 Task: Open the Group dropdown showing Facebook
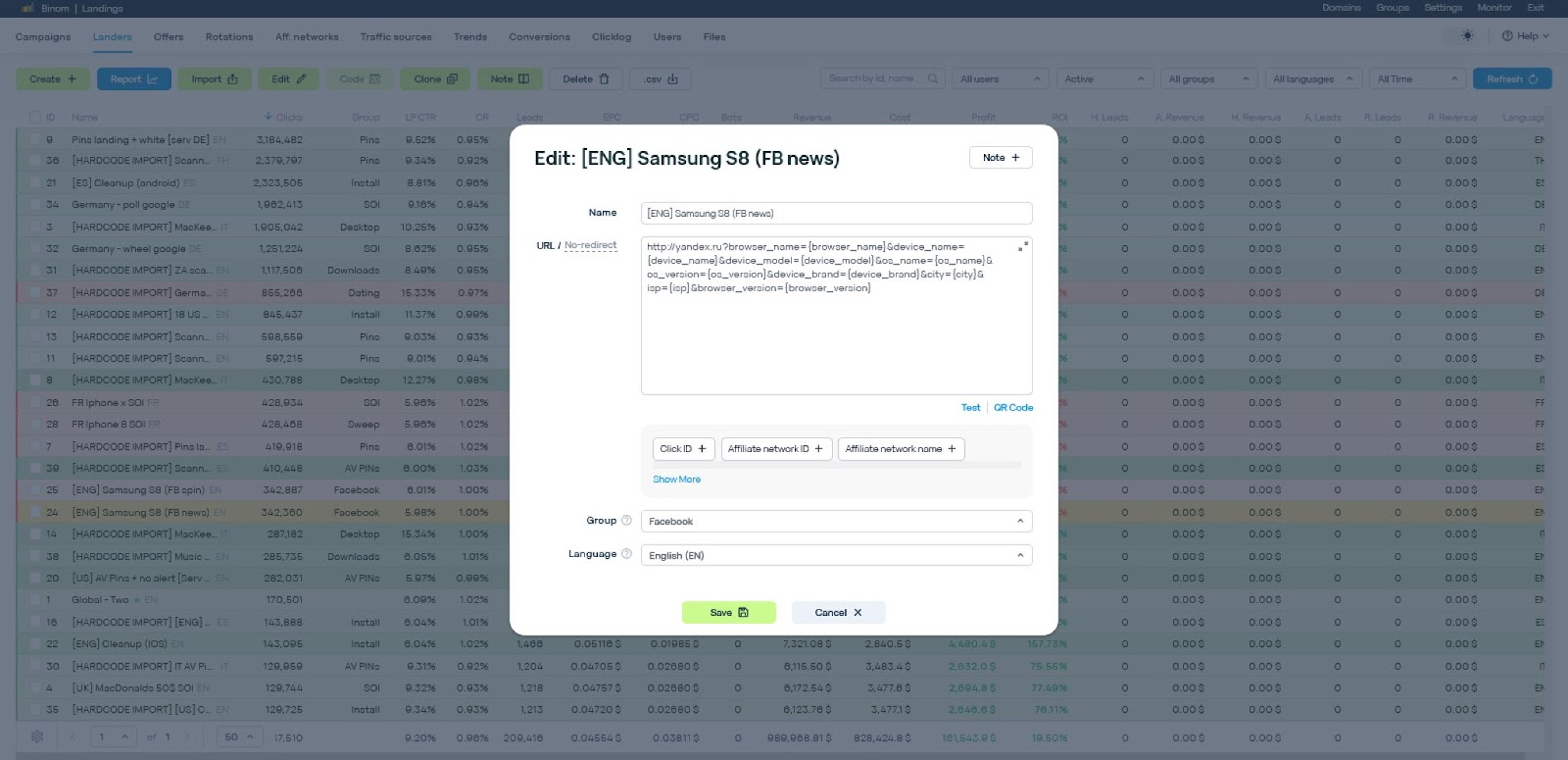coord(836,521)
